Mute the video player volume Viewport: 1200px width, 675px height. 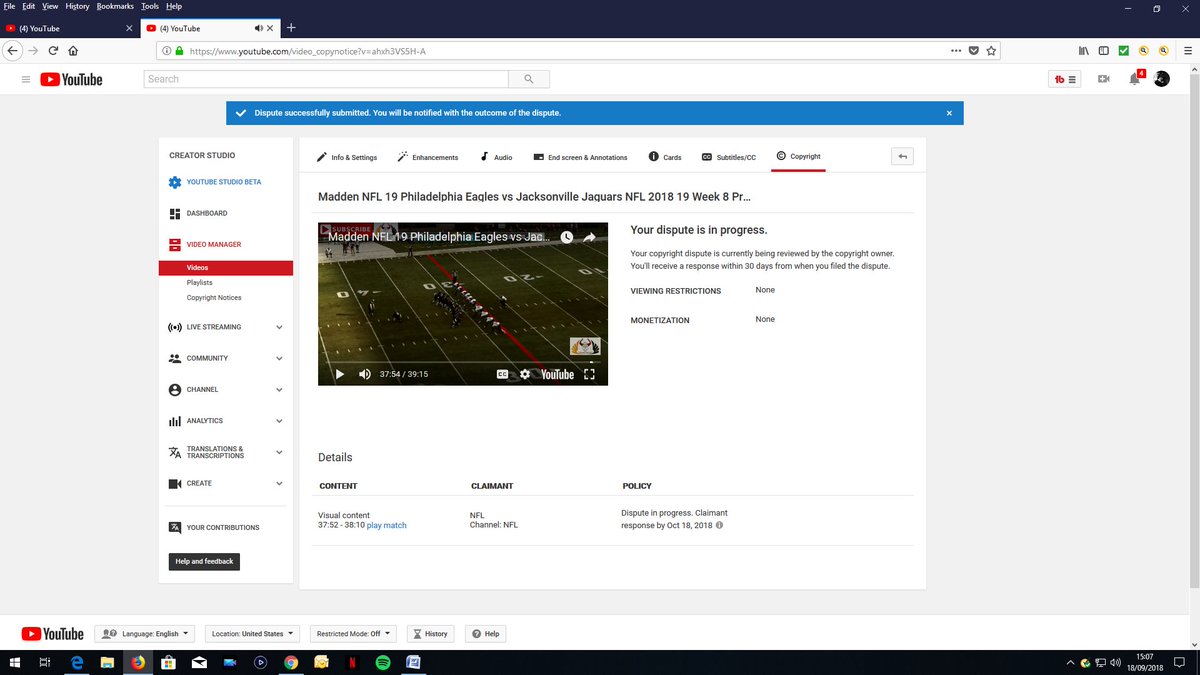click(364, 374)
